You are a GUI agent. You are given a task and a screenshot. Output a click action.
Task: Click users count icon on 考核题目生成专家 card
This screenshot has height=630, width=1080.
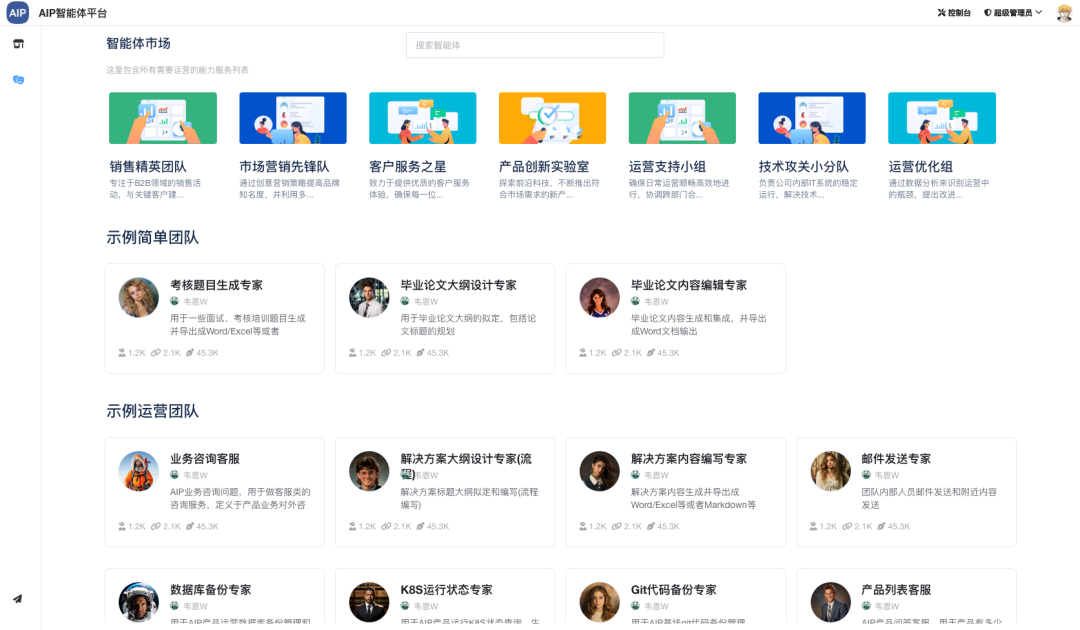click(122, 353)
